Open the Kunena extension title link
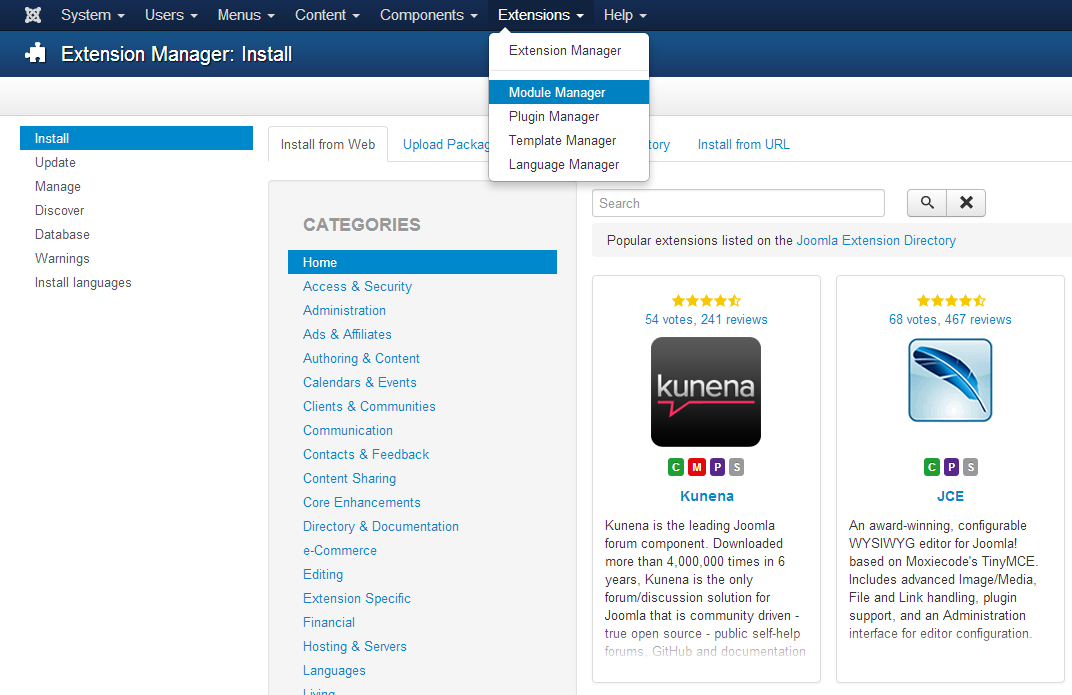Screen dimensions: 1072x695 [x=707, y=496]
